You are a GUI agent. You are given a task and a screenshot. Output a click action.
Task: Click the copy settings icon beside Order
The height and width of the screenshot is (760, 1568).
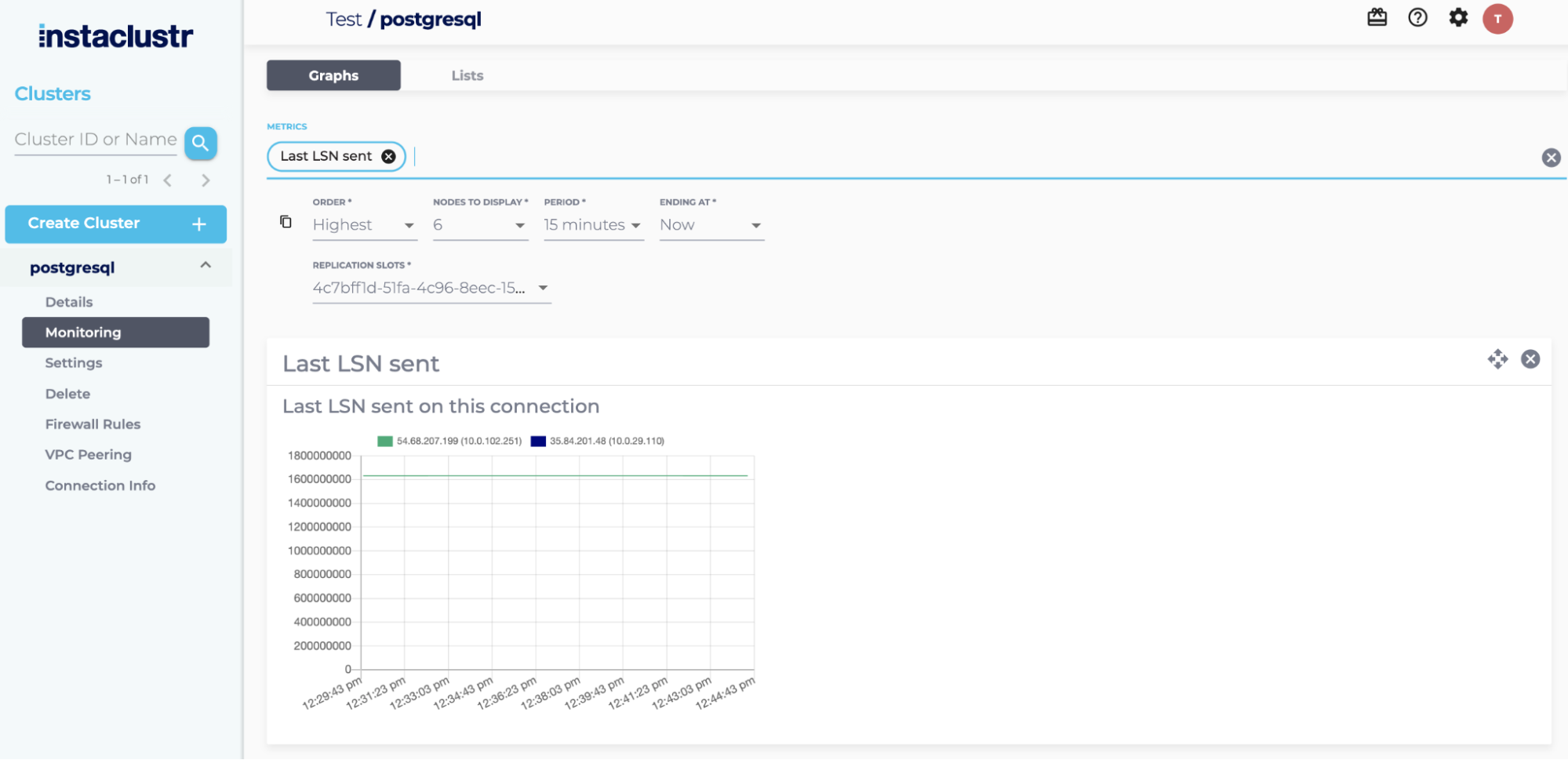[286, 222]
